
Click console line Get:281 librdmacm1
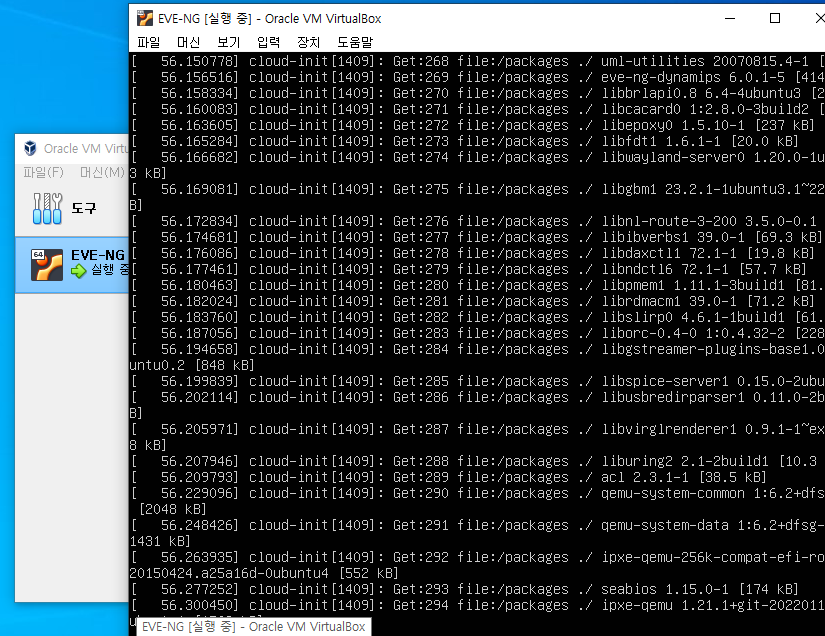472,301
